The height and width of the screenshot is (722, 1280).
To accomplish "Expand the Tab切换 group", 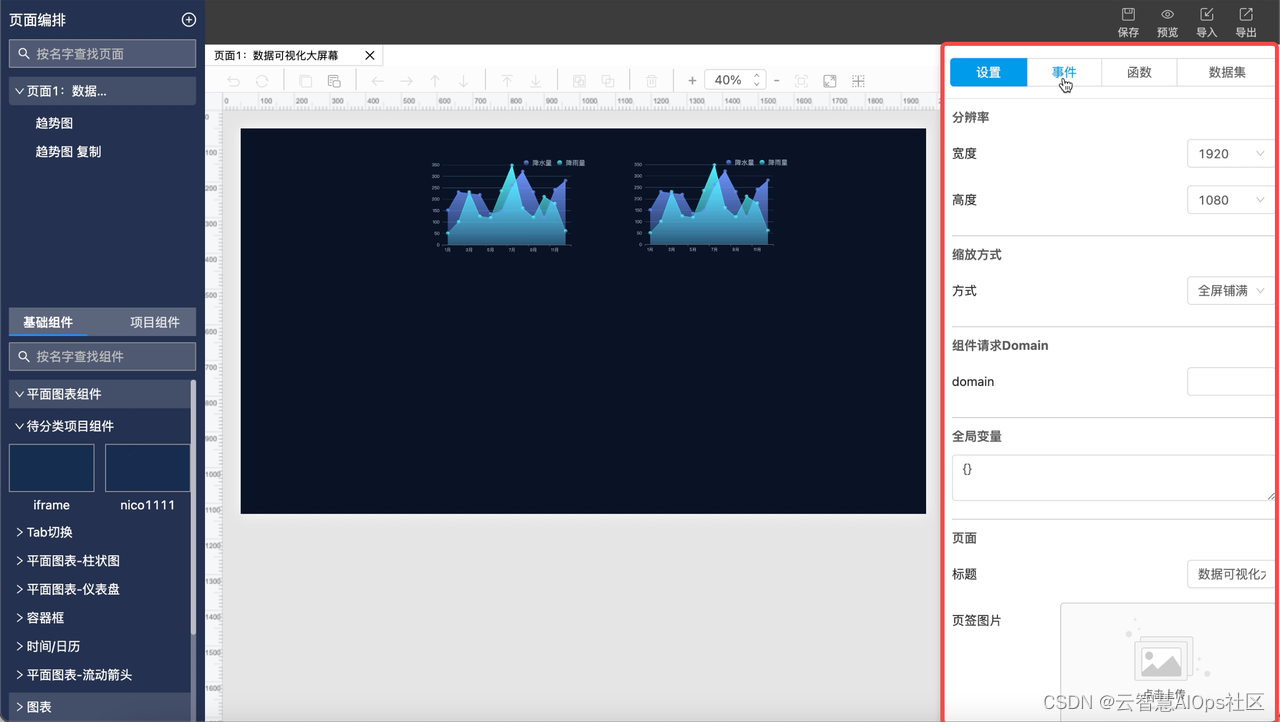I will 19,533.
